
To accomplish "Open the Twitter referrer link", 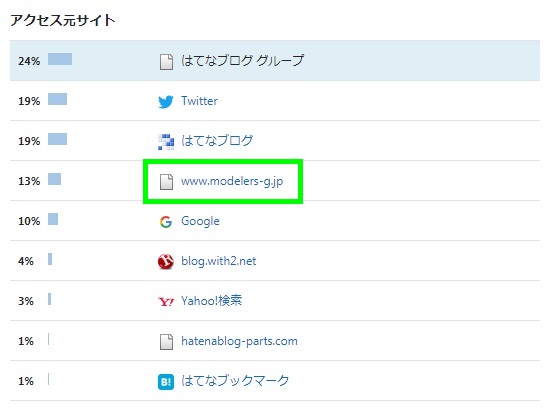I will tap(199, 101).
